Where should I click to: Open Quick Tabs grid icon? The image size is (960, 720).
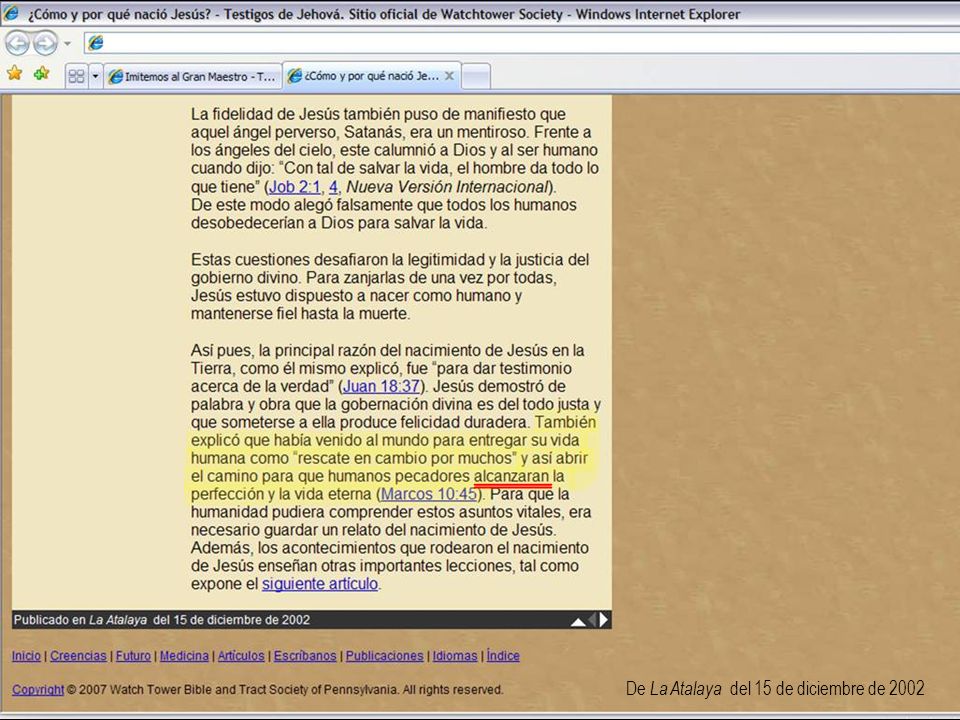(x=77, y=77)
